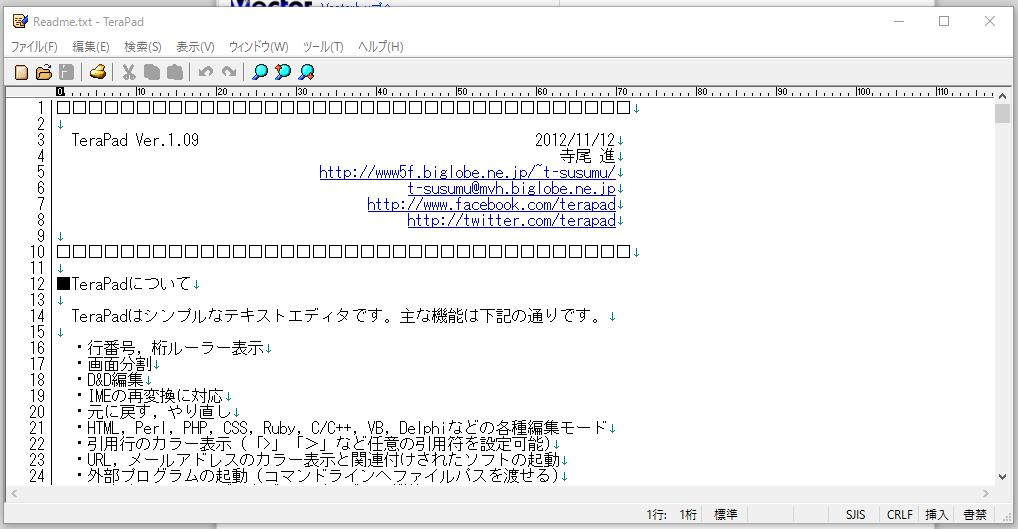Image resolution: width=1018 pixels, height=529 pixels.
Task: Open the facebook.com/terapad link
Action: click(x=491, y=204)
